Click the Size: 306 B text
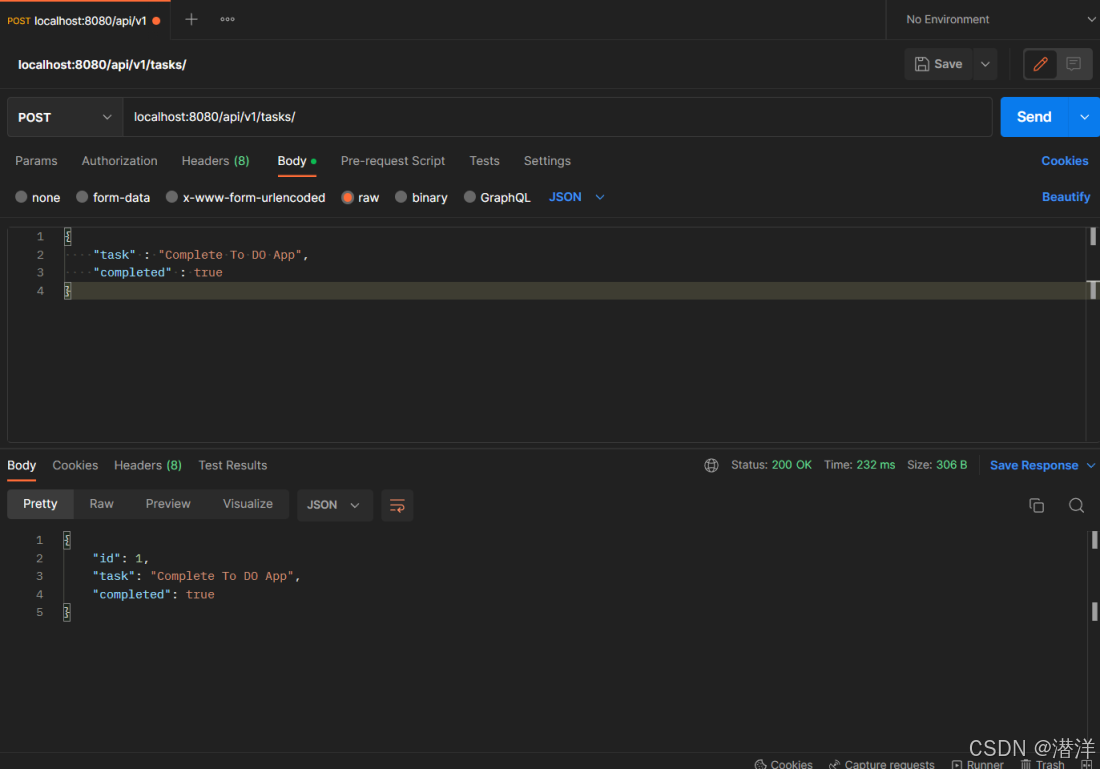The image size is (1100, 769). click(937, 464)
